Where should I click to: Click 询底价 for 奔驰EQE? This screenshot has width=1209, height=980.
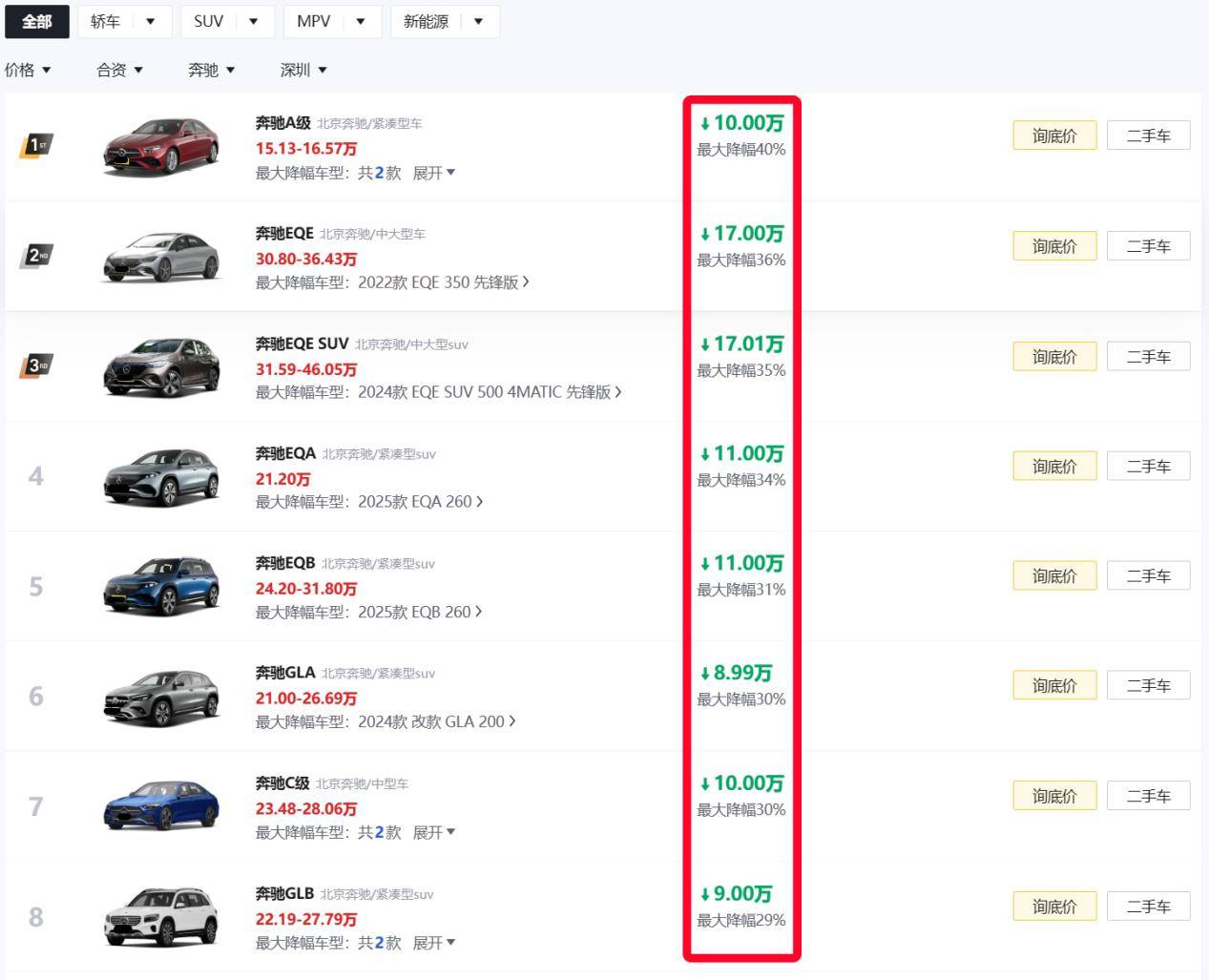click(x=1054, y=246)
